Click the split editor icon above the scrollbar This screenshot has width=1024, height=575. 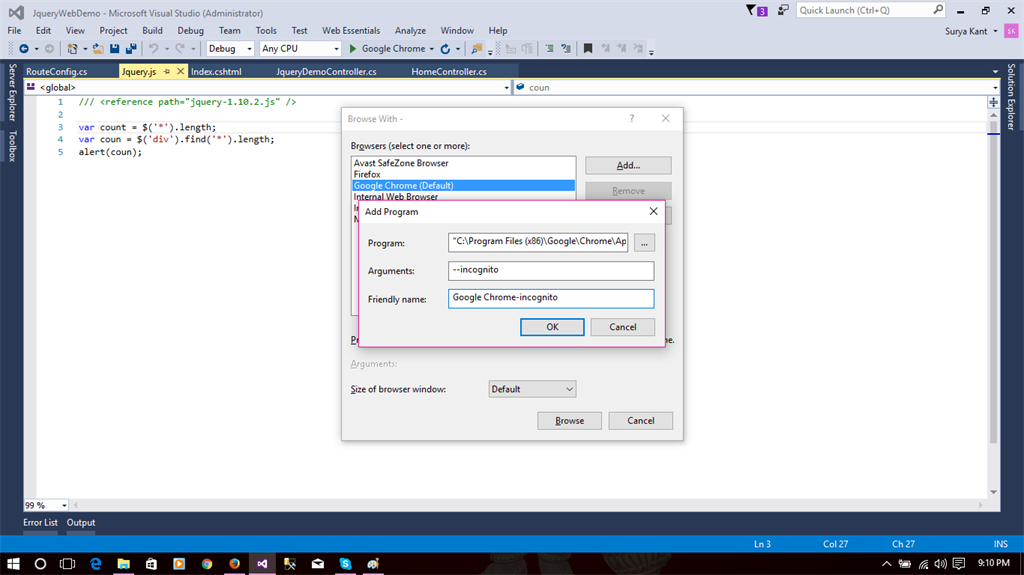click(x=993, y=102)
